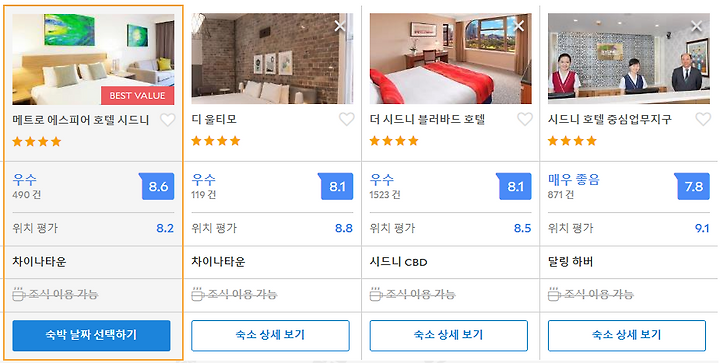Remove 더 시드니 블러바드 호텔 card with X
This screenshot has width=720, height=363.
click(518, 26)
